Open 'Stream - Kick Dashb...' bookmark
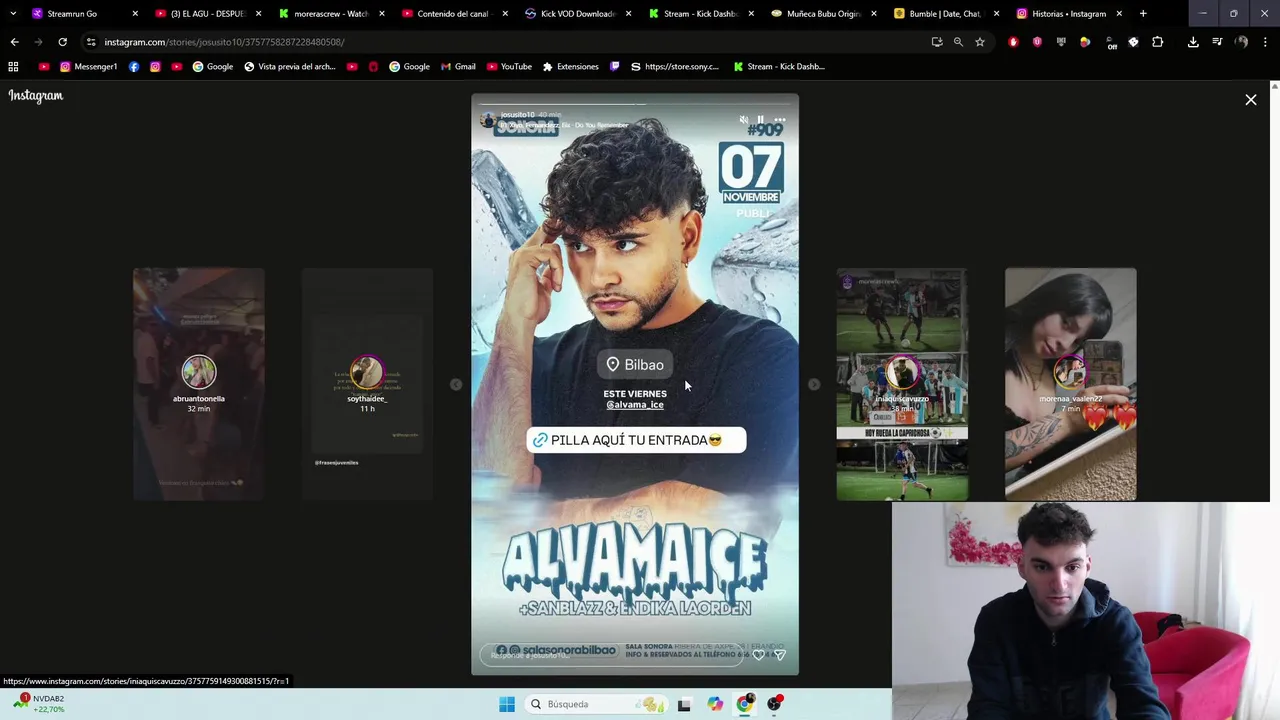Viewport: 1280px width, 720px height. [779, 67]
